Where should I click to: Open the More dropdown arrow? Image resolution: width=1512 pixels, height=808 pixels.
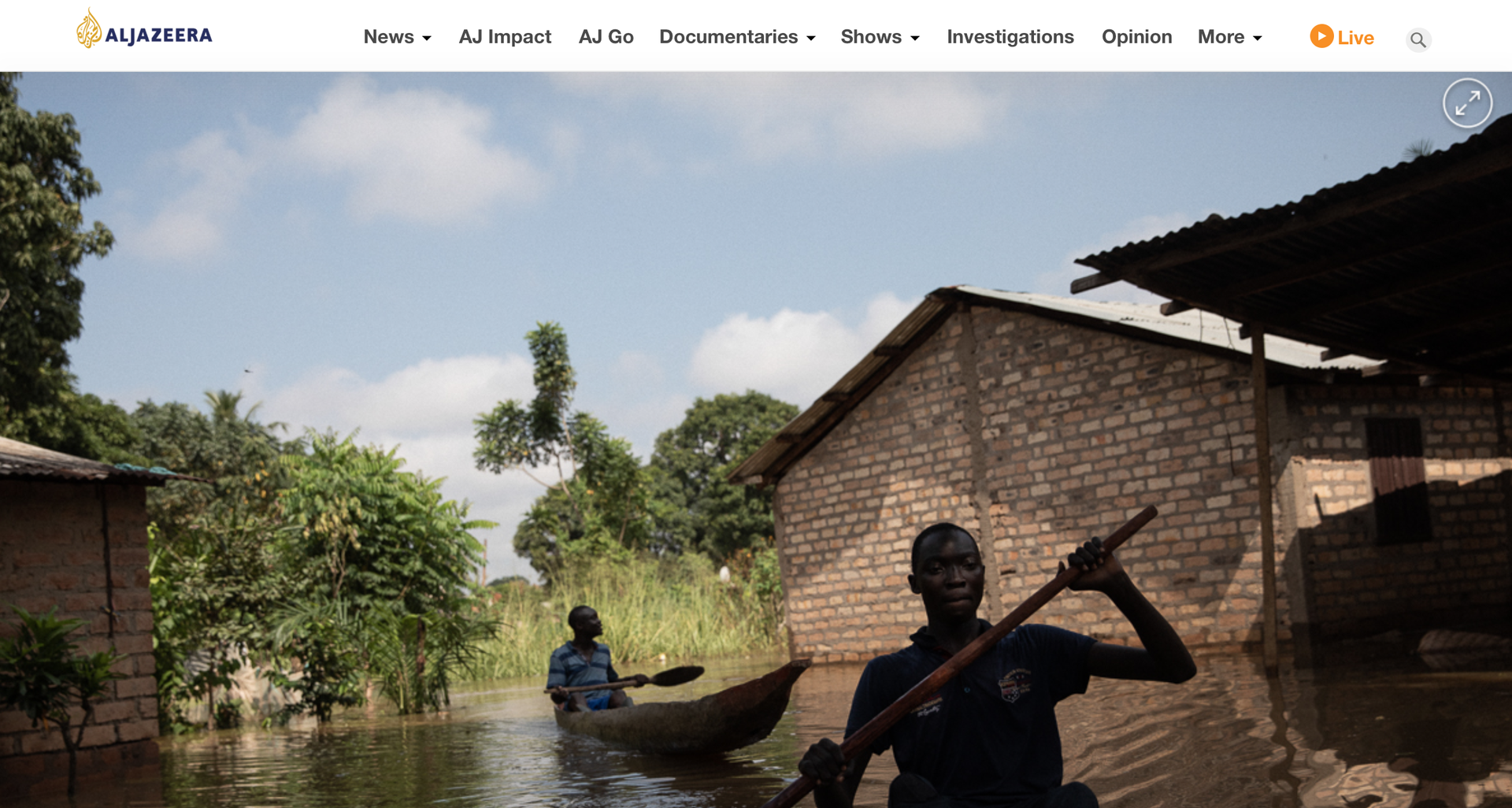pos(1258,39)
